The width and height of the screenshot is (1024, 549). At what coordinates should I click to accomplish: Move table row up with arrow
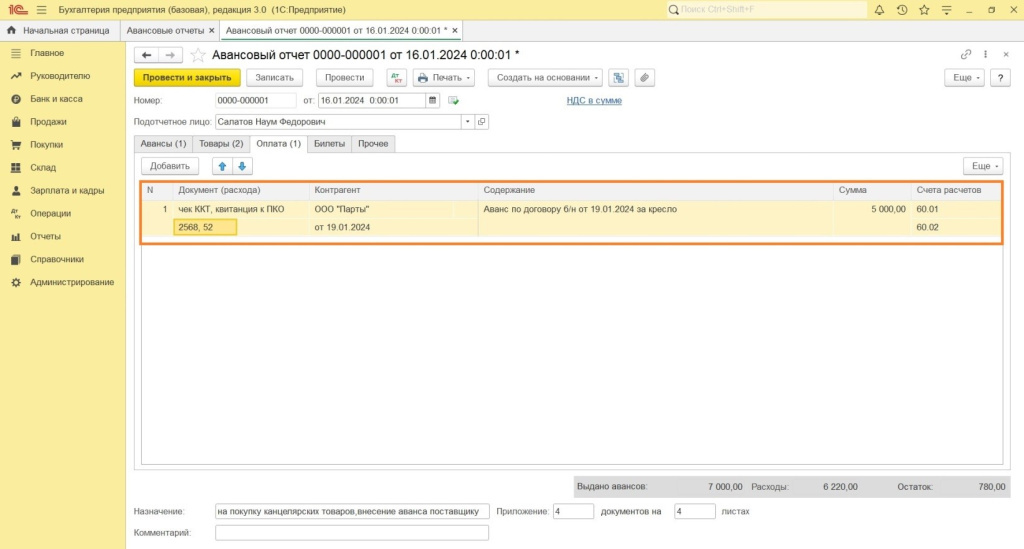[222, 166]
